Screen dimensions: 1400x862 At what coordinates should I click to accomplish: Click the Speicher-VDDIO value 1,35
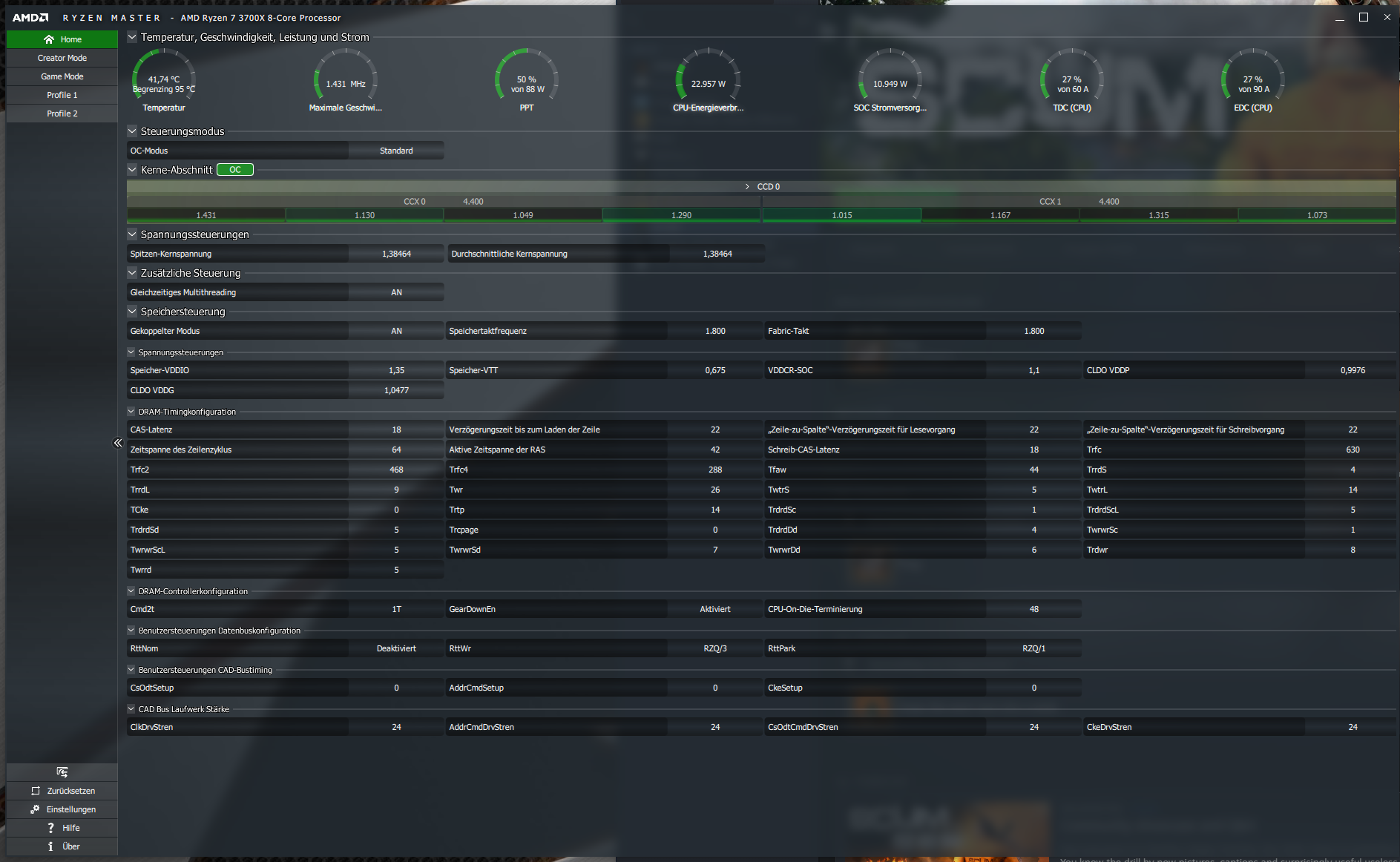click(x=396, y=370)
